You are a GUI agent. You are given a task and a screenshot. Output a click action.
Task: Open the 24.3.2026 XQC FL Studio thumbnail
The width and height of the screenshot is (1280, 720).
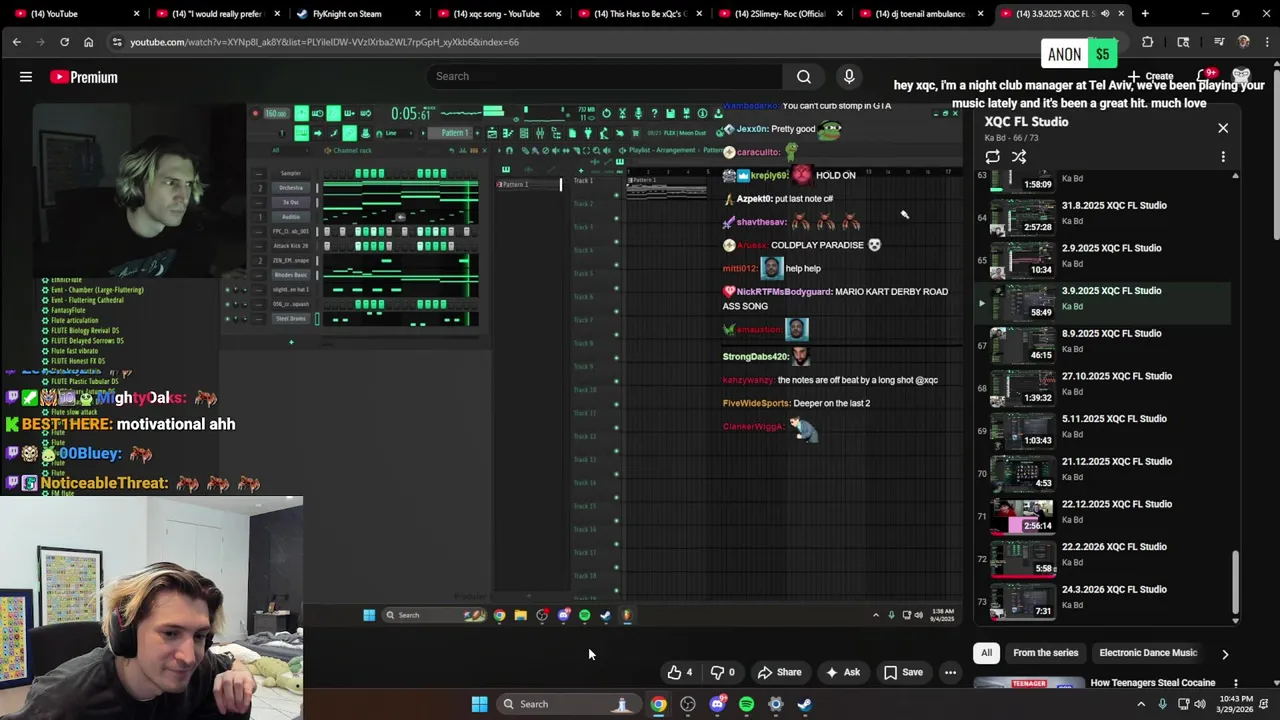pos(1023,602)
